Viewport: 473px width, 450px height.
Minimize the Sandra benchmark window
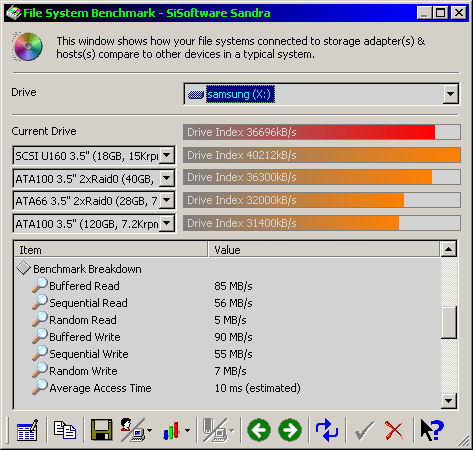pyautogui.click(x=424, y=13)
